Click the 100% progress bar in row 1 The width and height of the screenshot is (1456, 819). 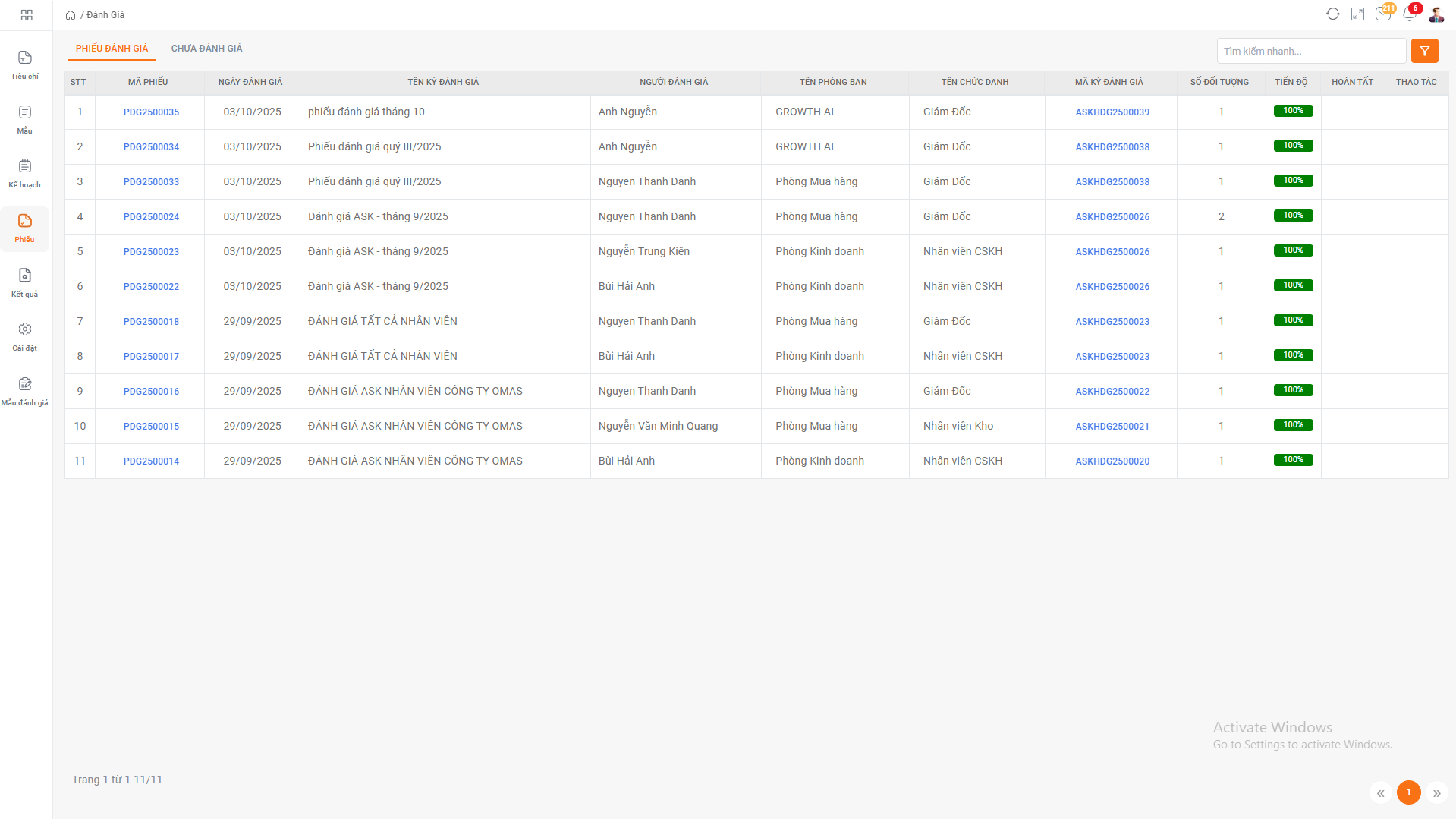click(1293, 111)
